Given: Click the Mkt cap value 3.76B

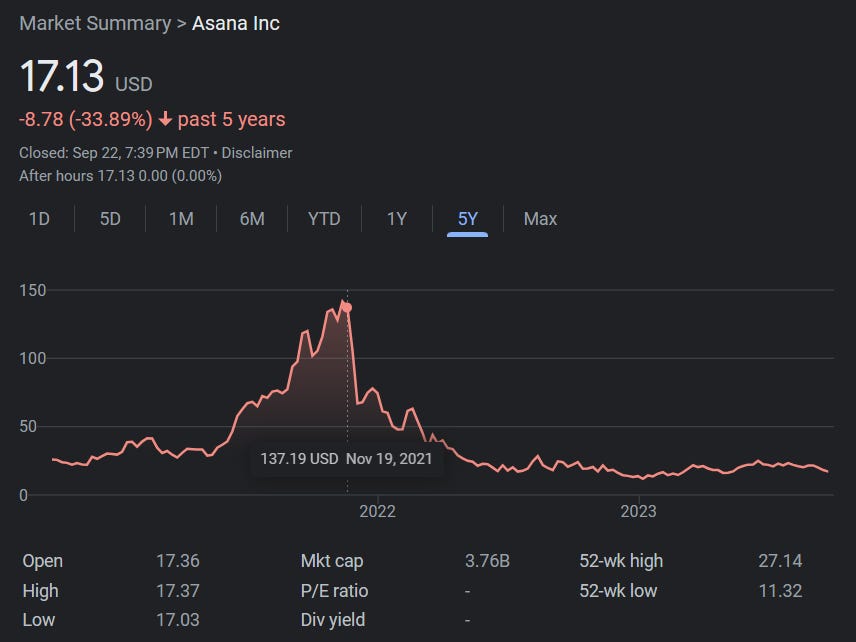Looking at the screenshot, I should coord(488,561).
